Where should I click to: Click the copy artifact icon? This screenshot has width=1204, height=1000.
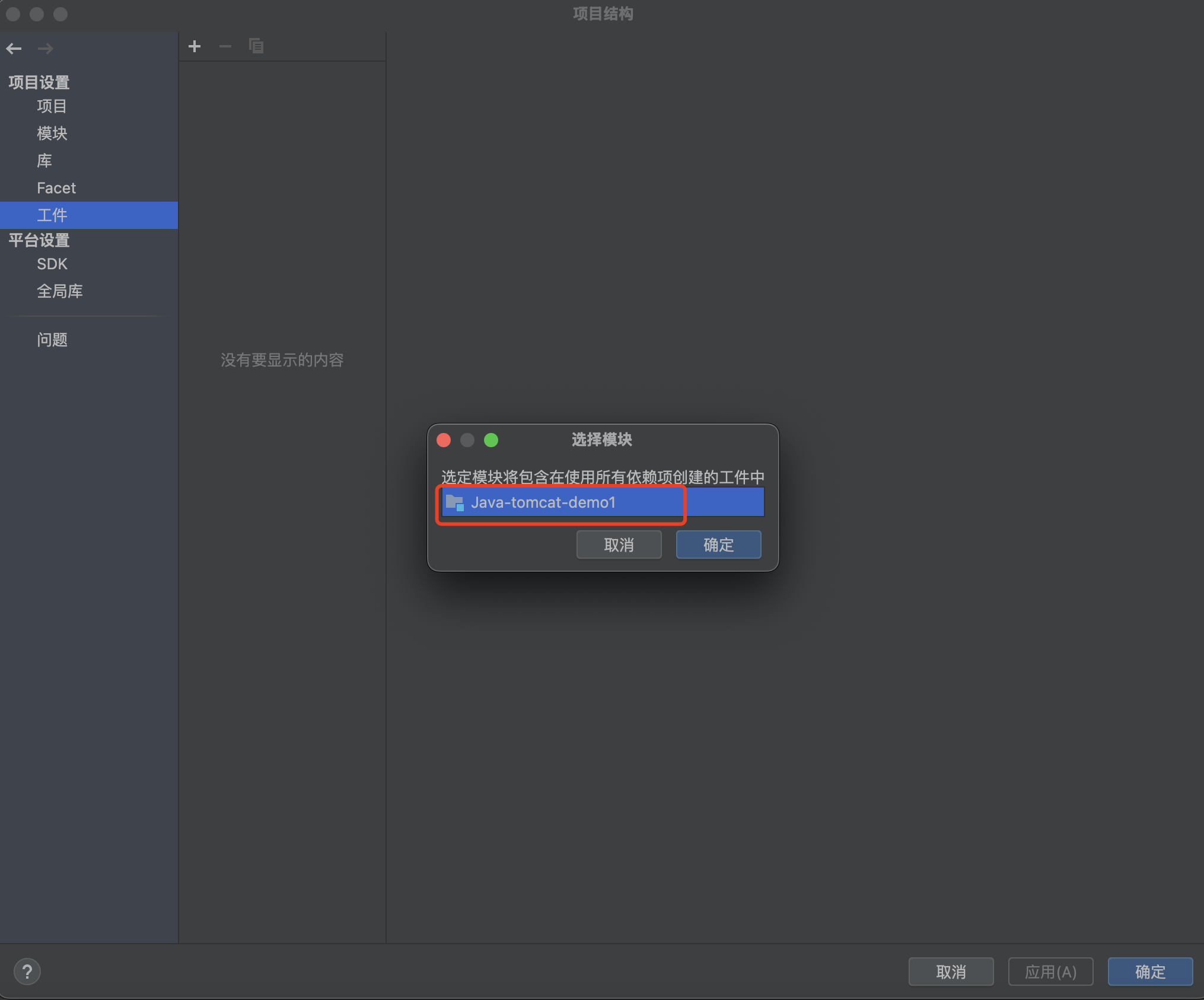(256, 46)
